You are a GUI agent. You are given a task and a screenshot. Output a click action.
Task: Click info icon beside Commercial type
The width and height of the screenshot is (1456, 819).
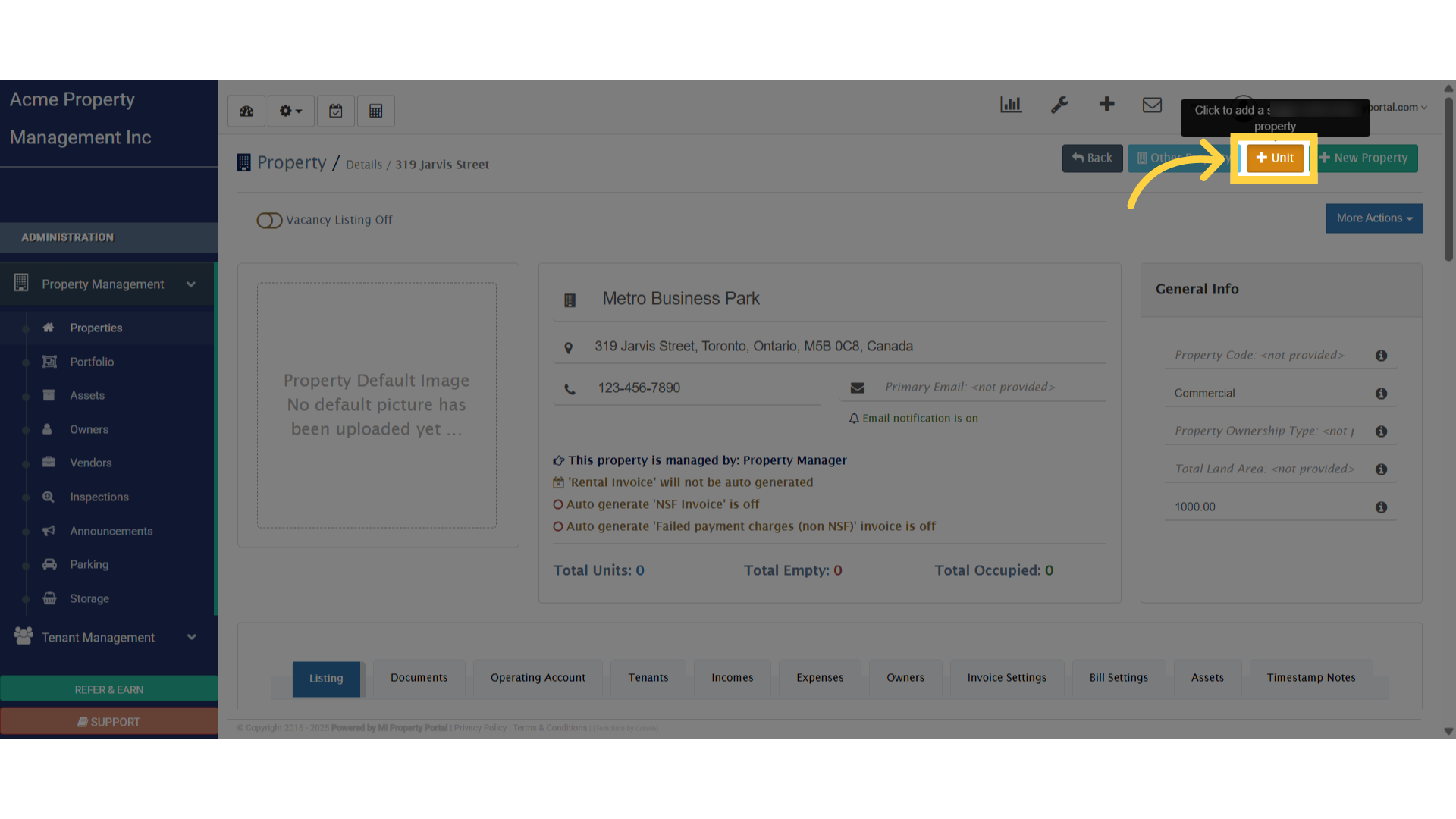(x=1381, y=394)
